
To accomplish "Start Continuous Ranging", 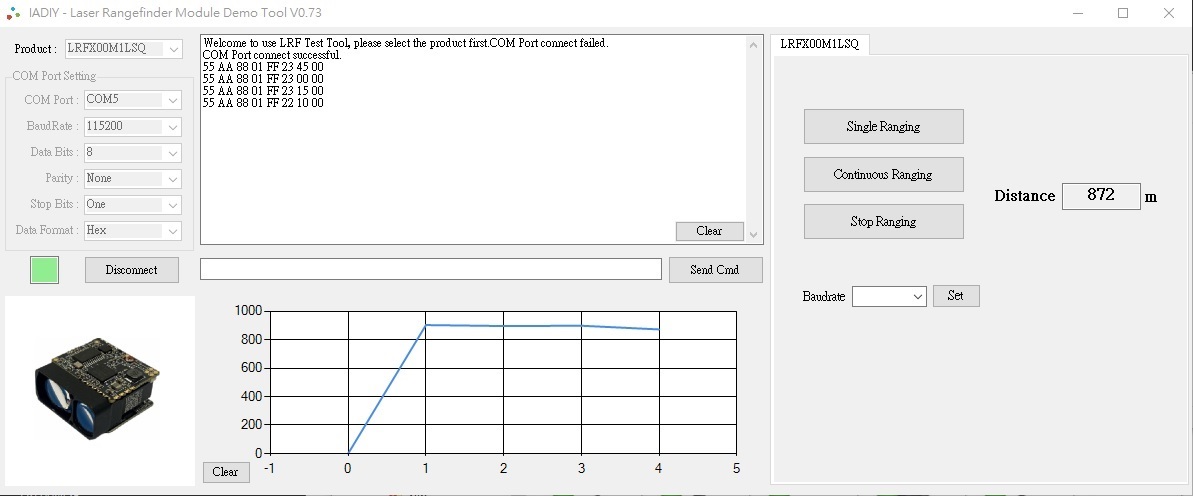I will (883, 174).
